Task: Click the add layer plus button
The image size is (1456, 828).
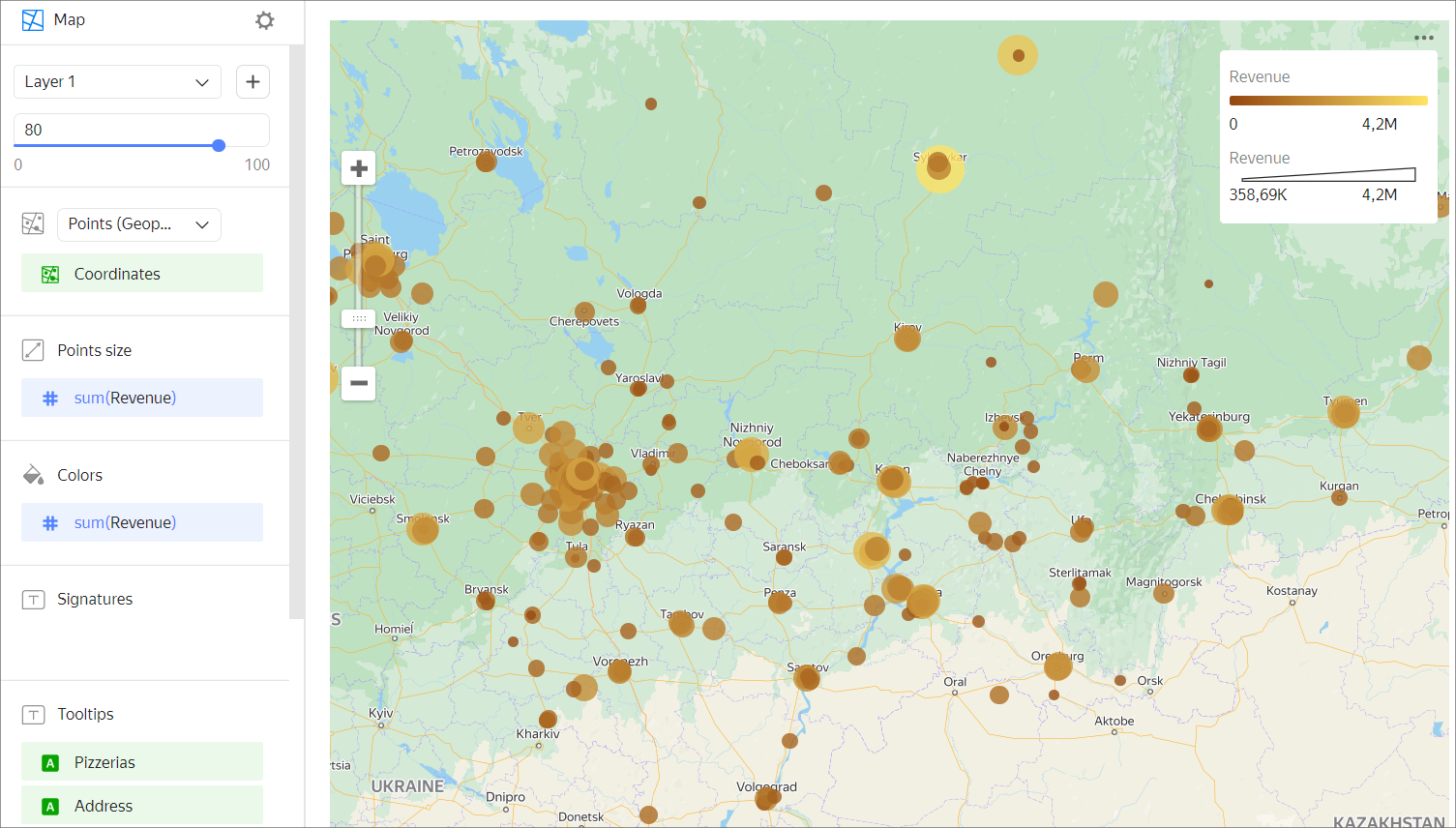Action: (x=253, y=82)
